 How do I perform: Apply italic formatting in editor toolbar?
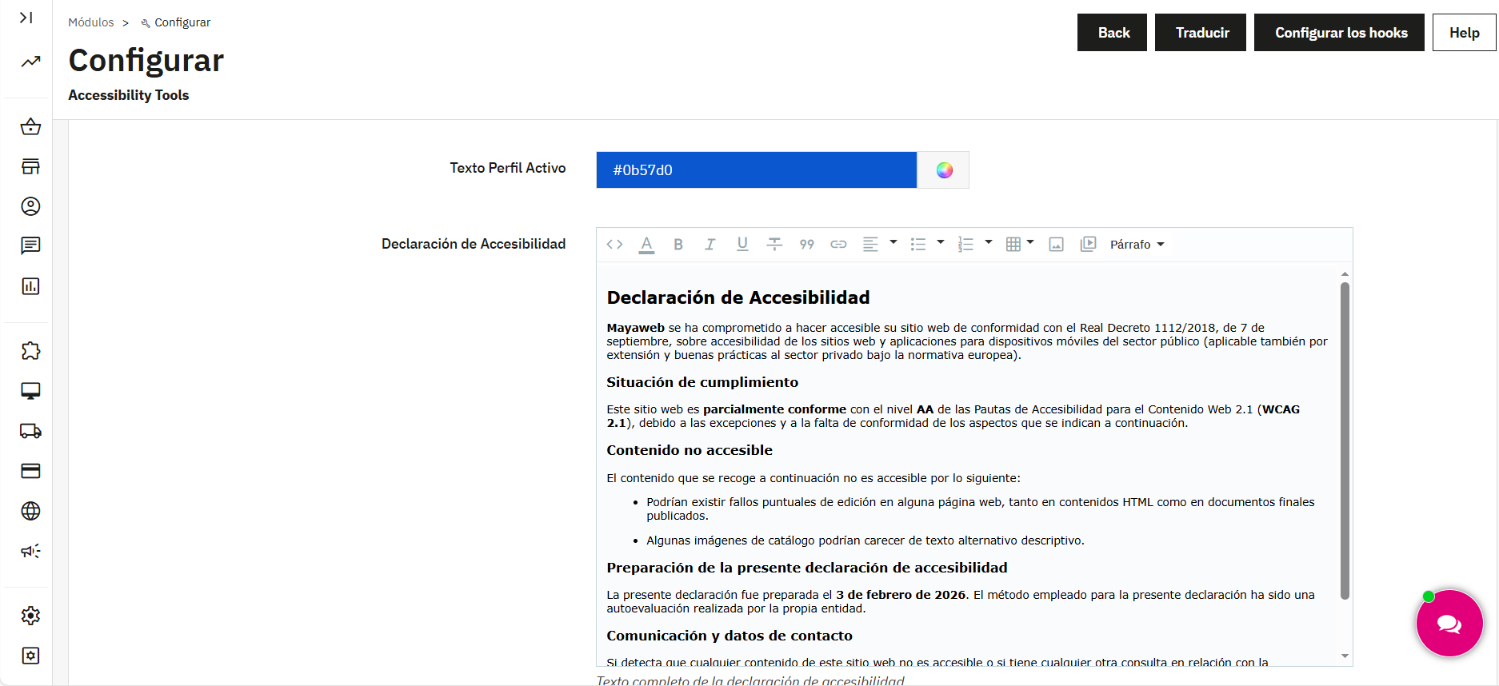click(710, 244)
